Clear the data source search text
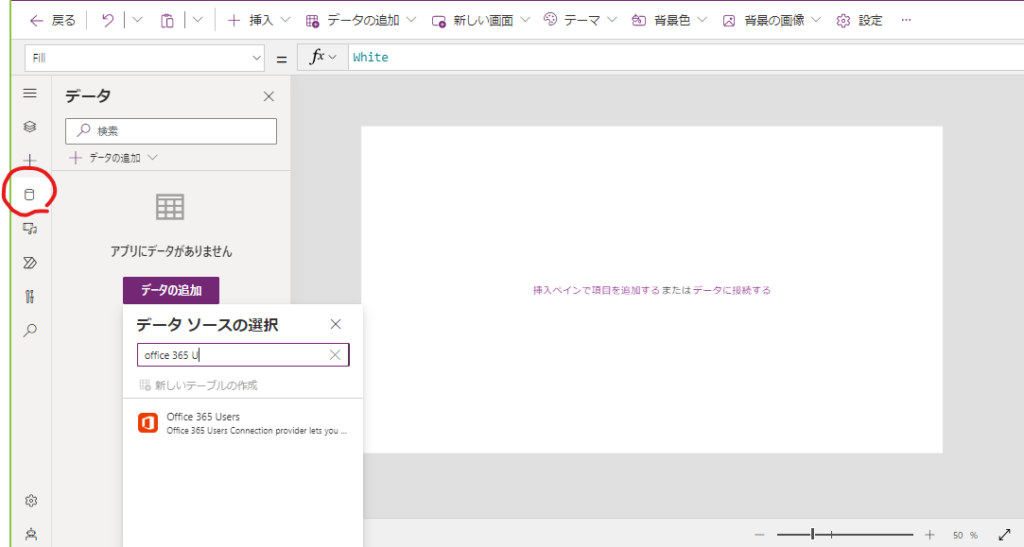Screen dimensions: 1024x547 335,355
